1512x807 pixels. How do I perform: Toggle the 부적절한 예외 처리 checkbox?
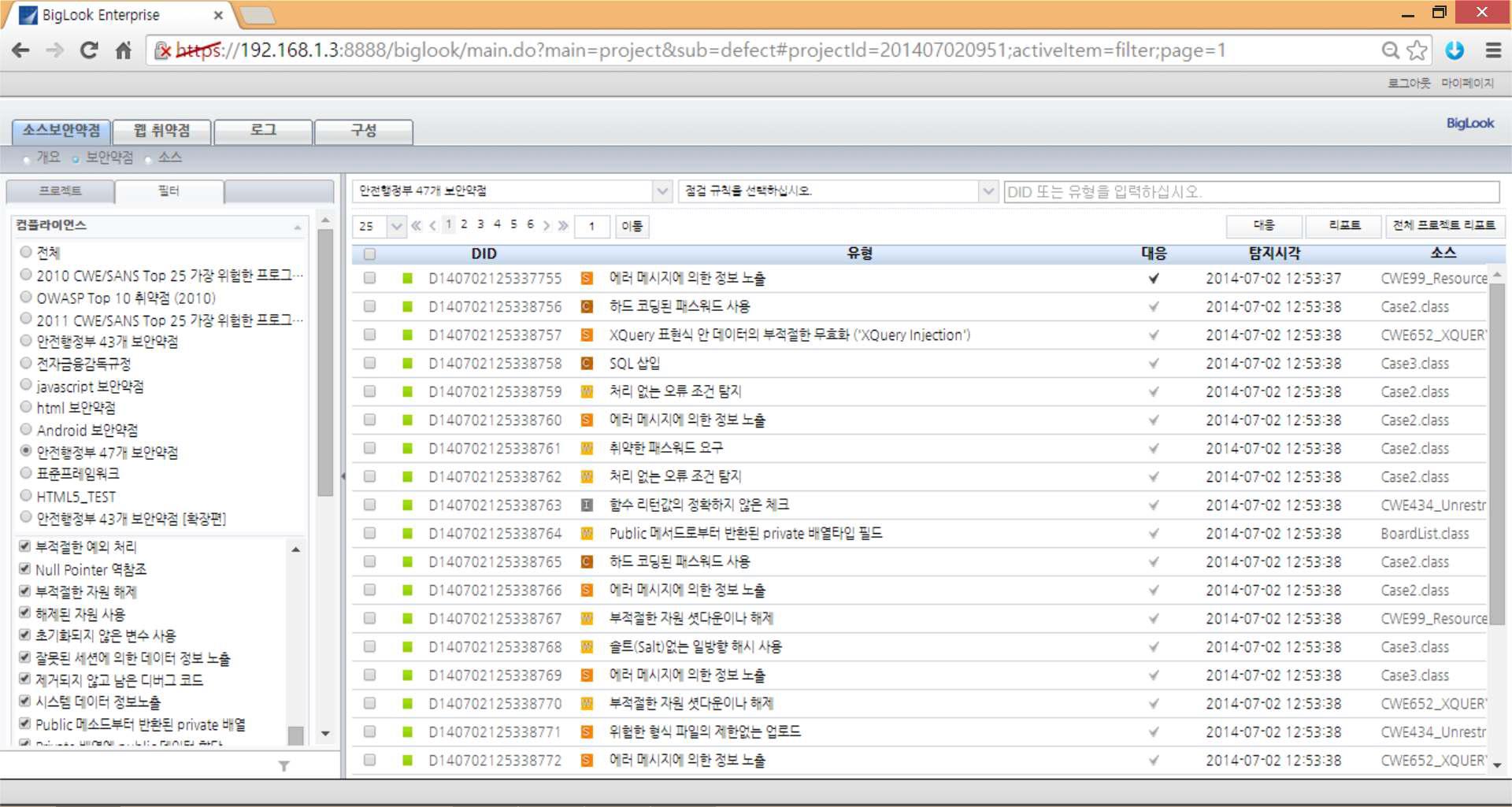[24, 546]
